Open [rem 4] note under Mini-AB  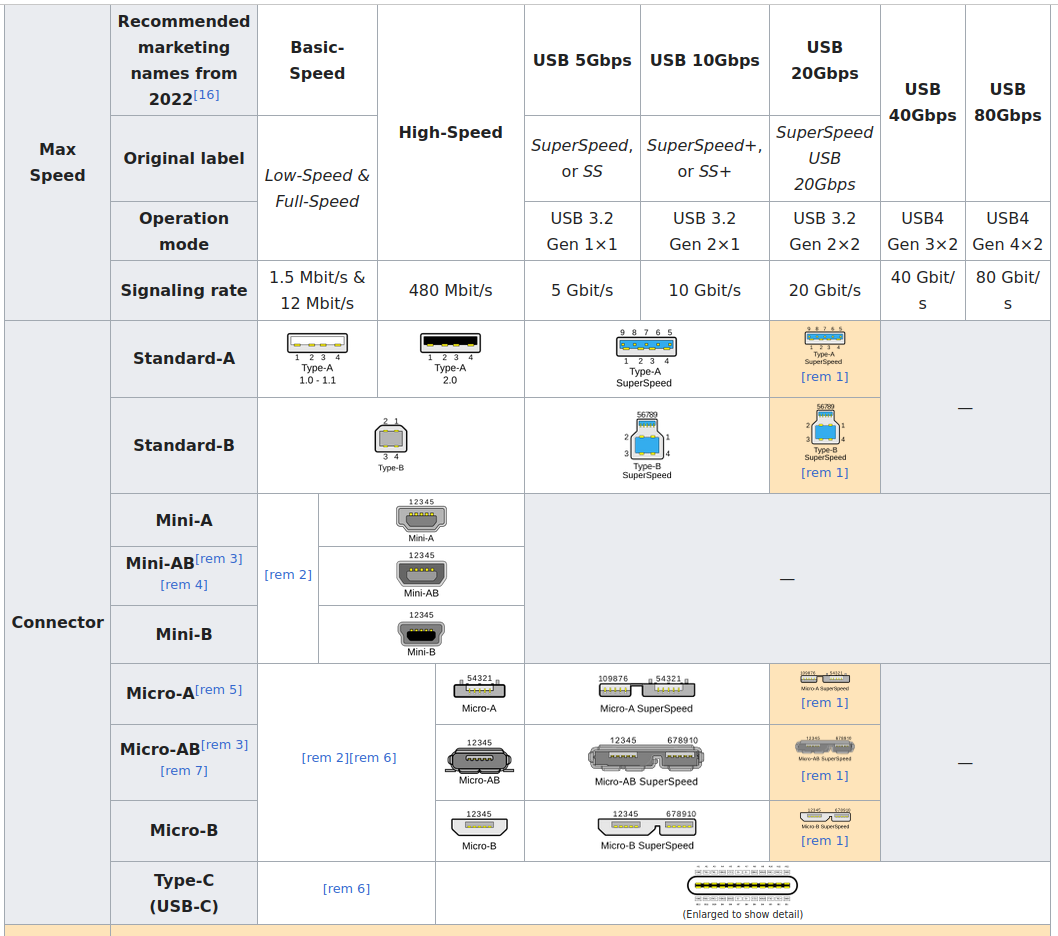(184, 584)
